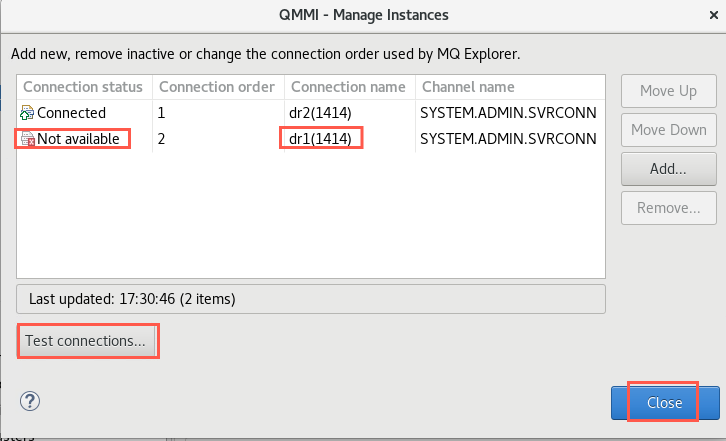Click the Add... button
This screenshot has height=441, width=726.
pos(669,169)
